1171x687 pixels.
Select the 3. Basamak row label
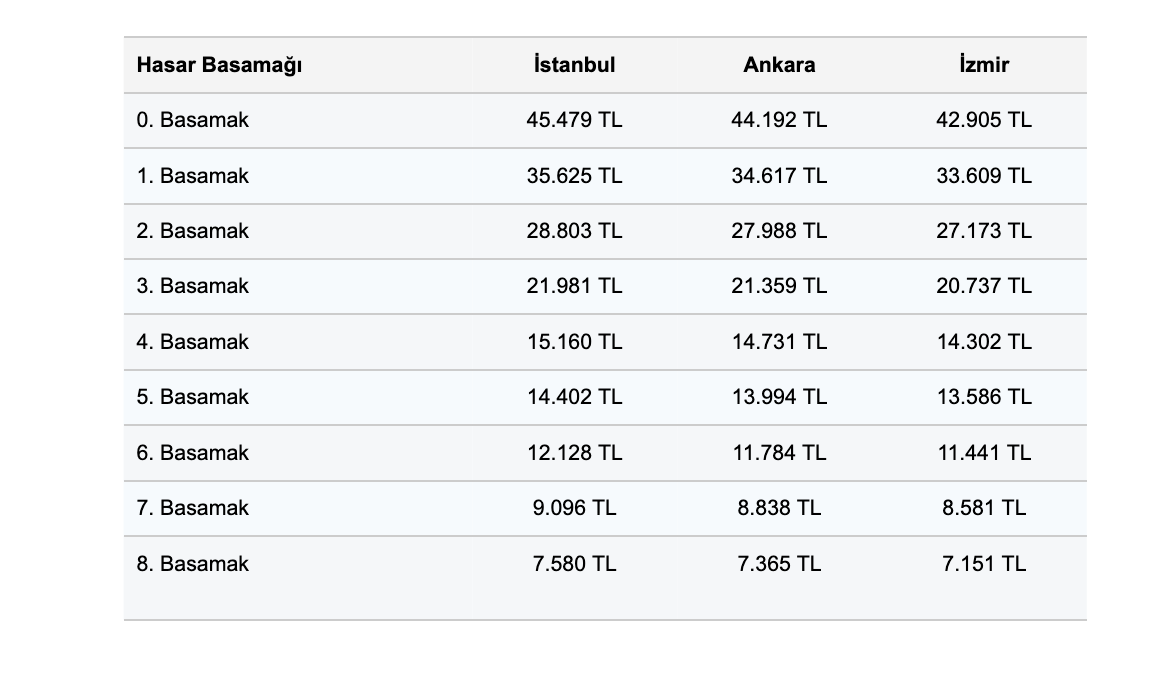pos(193,287)
